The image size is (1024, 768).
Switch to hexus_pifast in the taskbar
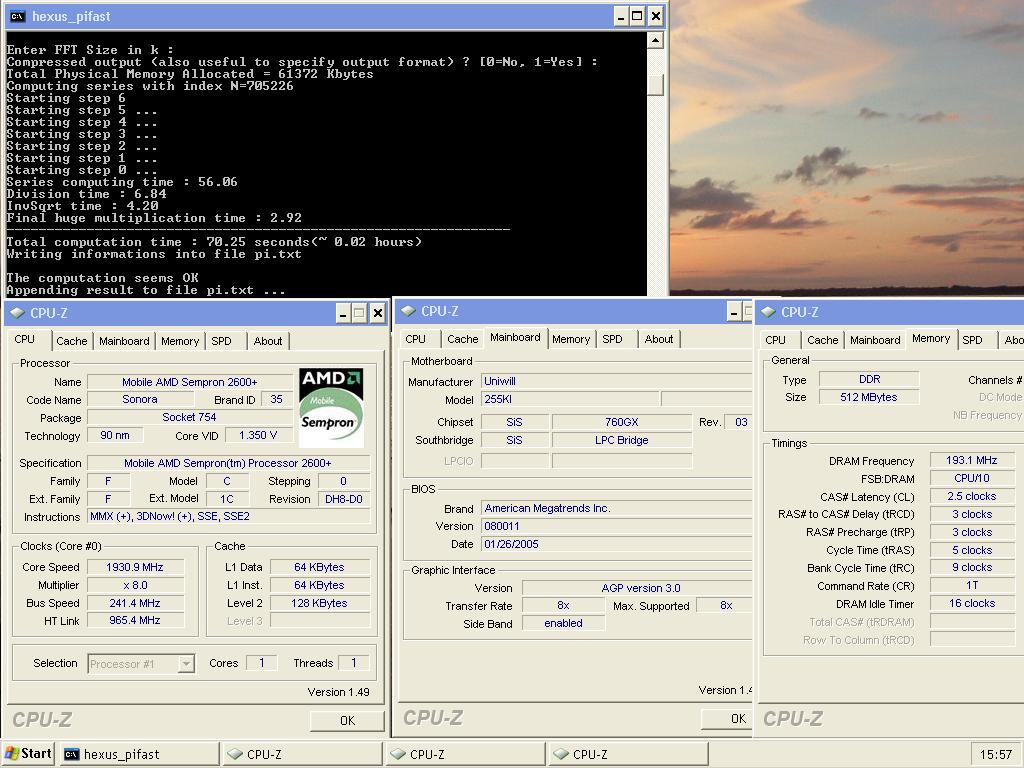coord(140,754)
